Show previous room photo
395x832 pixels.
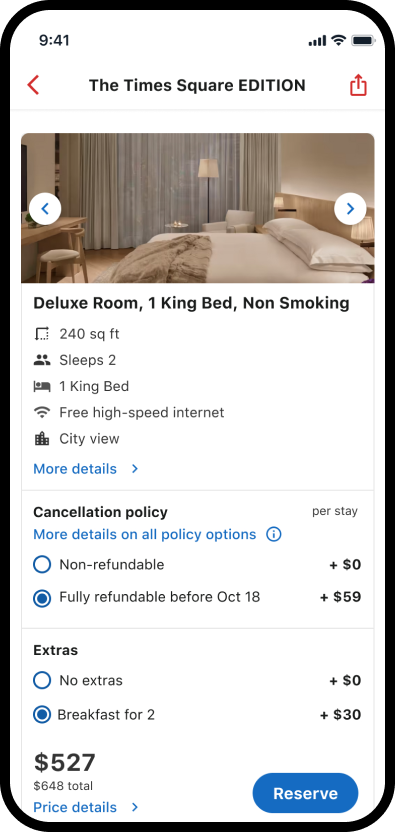(45, 209)
